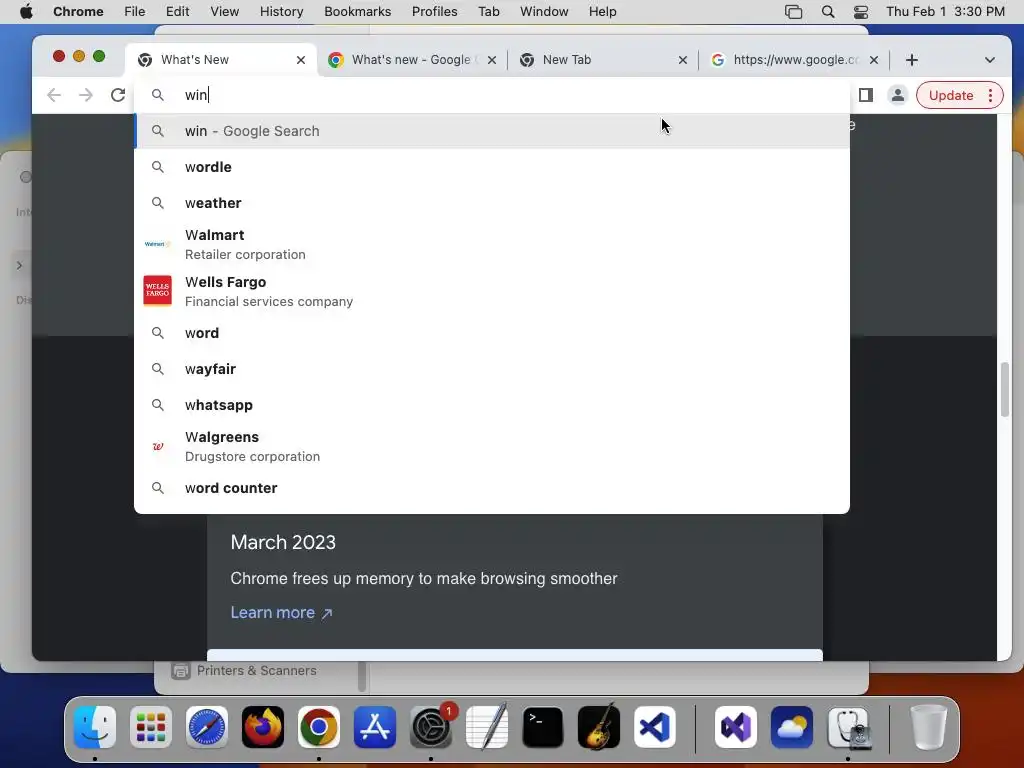Open the Trash in the dock
Image resolution: width=1024 pixels, height=768 pixels.
point(928,727)
